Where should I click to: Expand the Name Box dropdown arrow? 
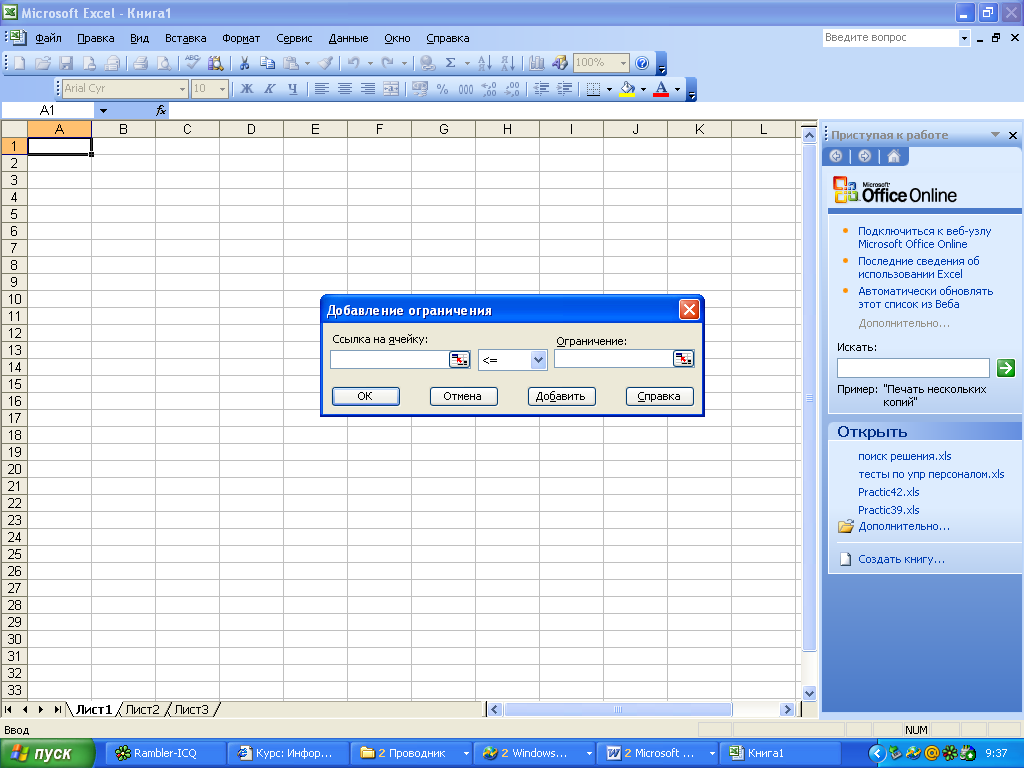point(103,110)
